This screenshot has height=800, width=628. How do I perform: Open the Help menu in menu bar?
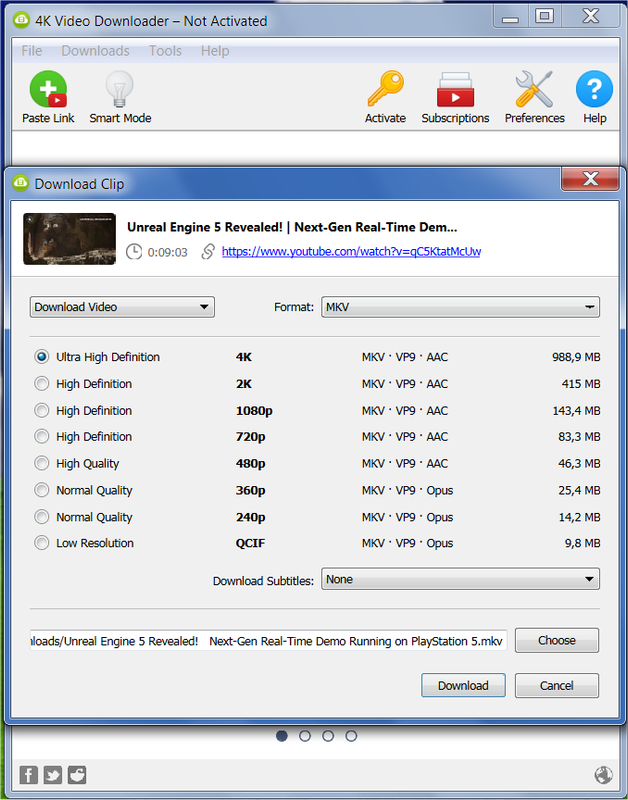(215, 51)
